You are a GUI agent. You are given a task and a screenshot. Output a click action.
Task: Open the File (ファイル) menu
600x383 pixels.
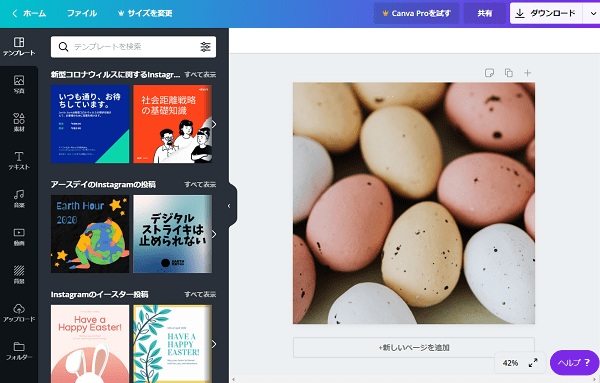pyautogui.click(x=82, y=13)
